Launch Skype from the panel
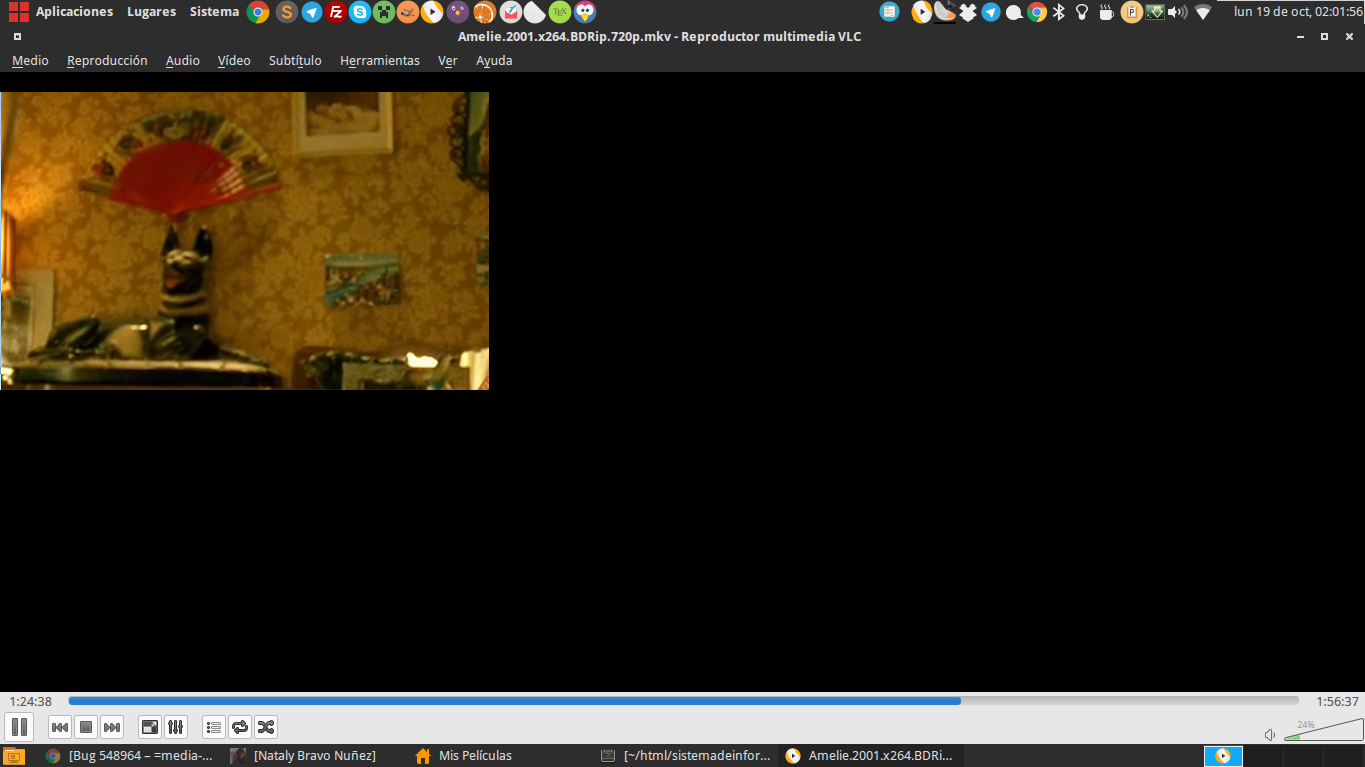The image size is (1365, 767). coord(360,12)
